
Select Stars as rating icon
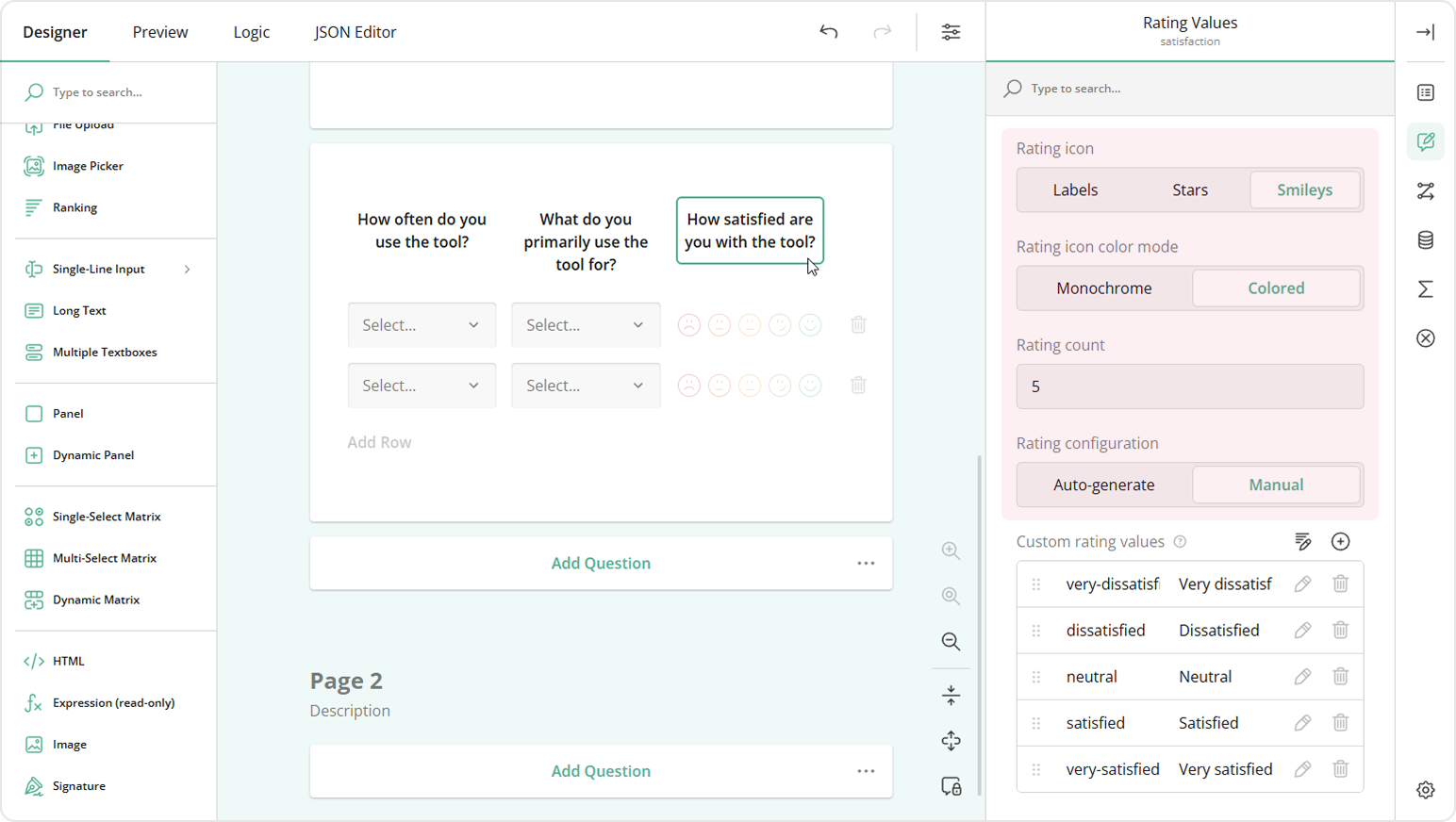(1189, 190)
